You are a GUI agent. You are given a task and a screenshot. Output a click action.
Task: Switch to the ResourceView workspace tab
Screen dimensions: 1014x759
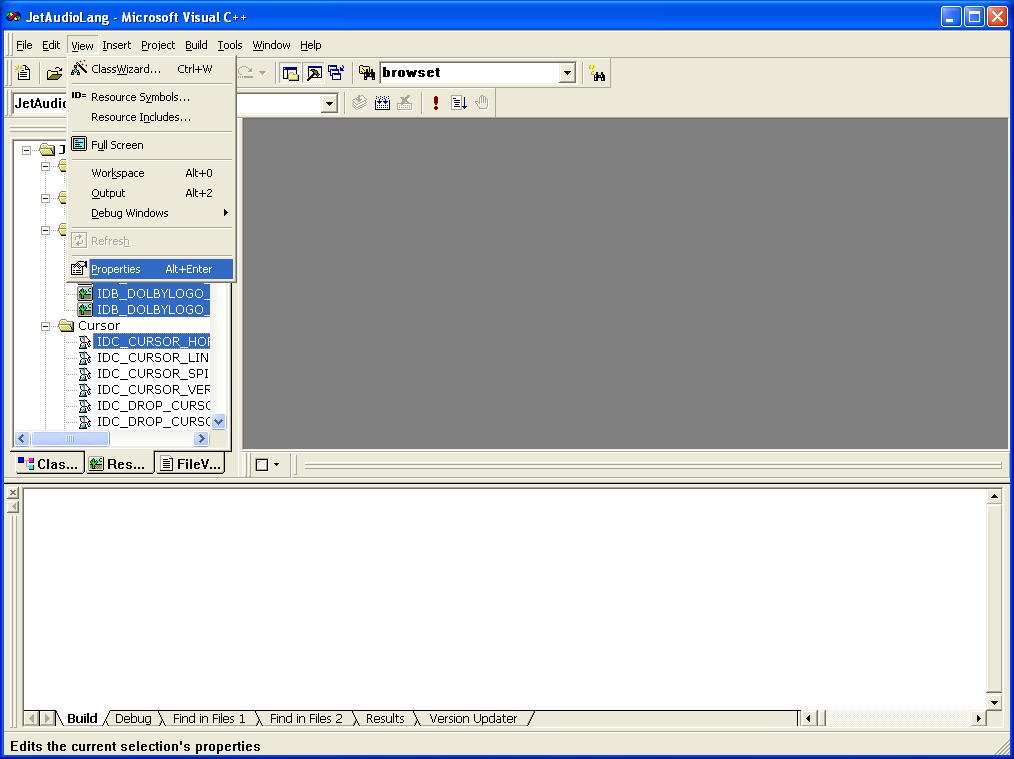click(119, 464)
